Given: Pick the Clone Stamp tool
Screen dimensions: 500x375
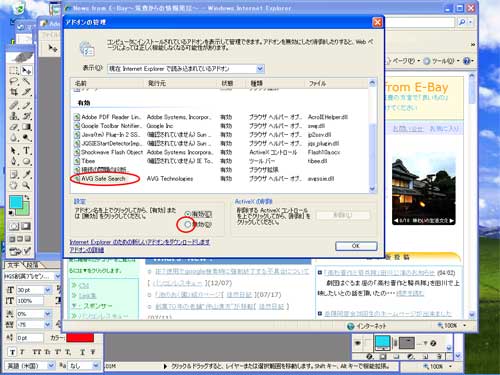Looking at the screenshot, I should pyautogui.click(x=14, y=116).
